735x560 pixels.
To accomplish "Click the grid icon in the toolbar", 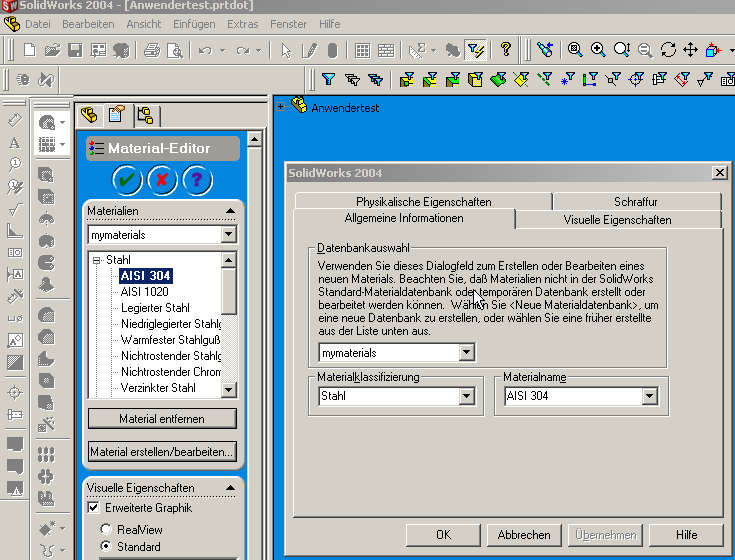I will [362, 50].
